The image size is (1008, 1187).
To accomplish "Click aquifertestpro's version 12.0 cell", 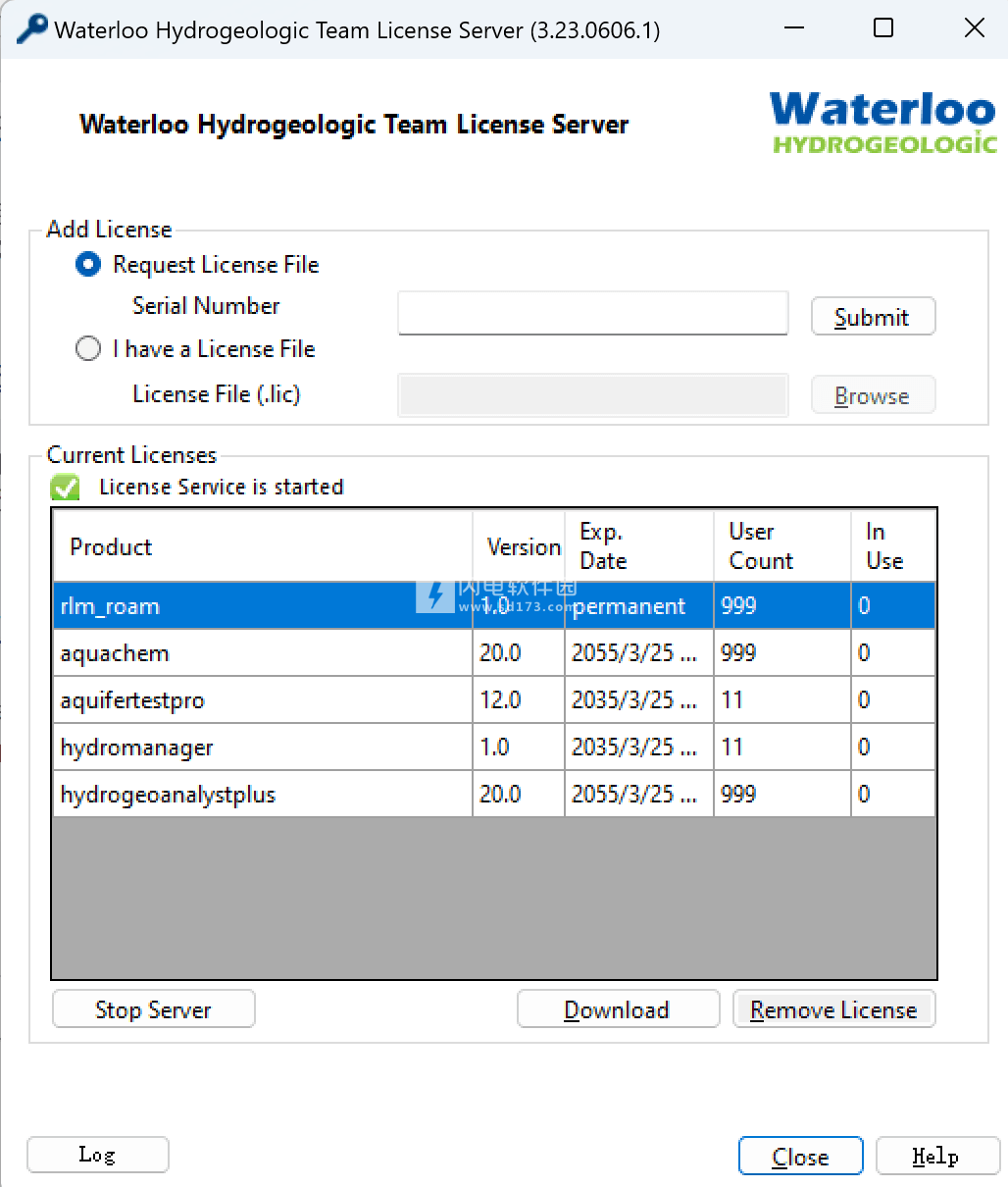I will pos(519,700).
